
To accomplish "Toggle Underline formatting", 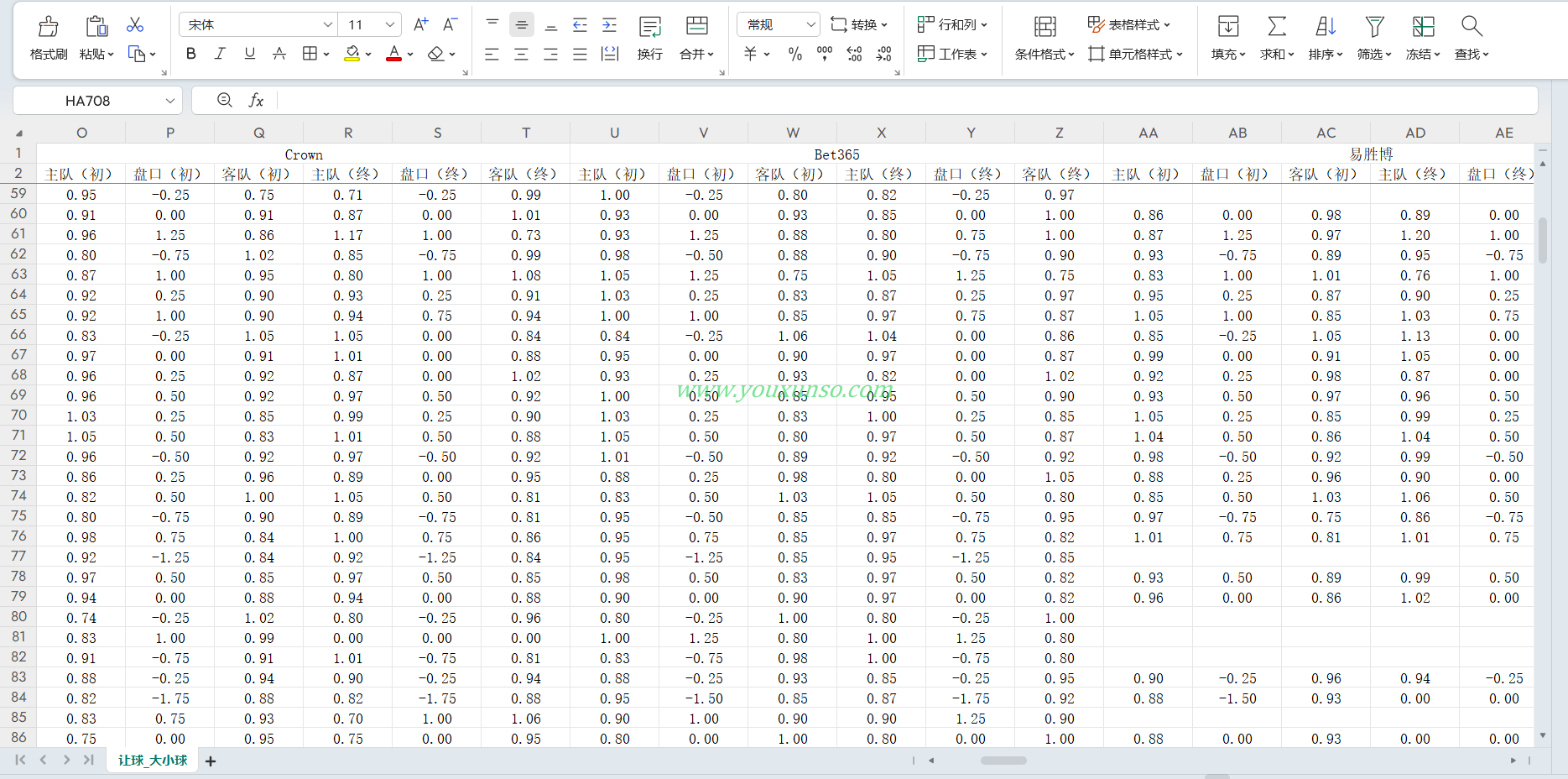I will [249, 55].
